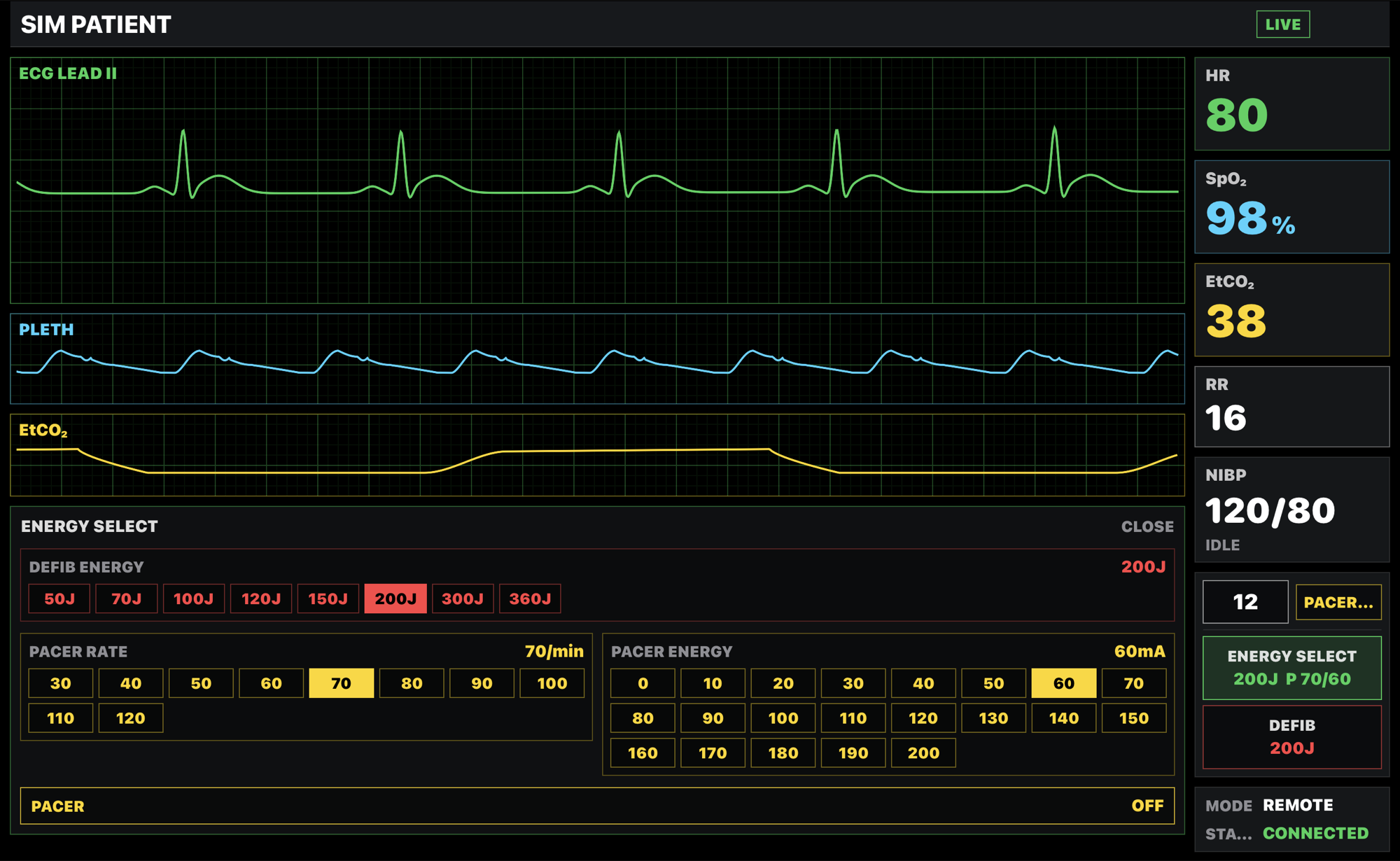Screen dimensions: 1400x861
Task: Set pacer rate to 40
Action: coord(131,683)
